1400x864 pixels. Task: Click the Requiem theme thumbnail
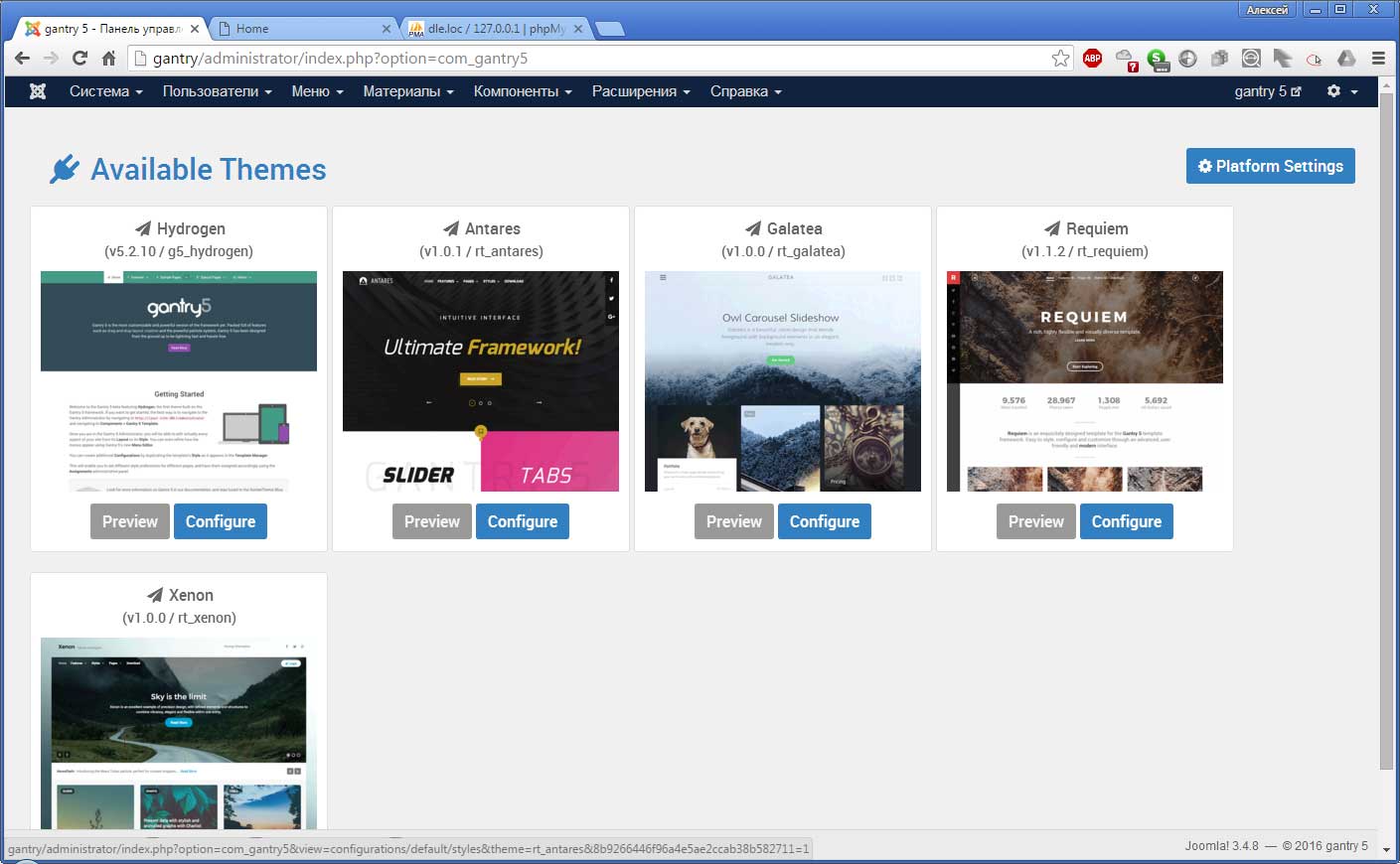(1085, 381)
